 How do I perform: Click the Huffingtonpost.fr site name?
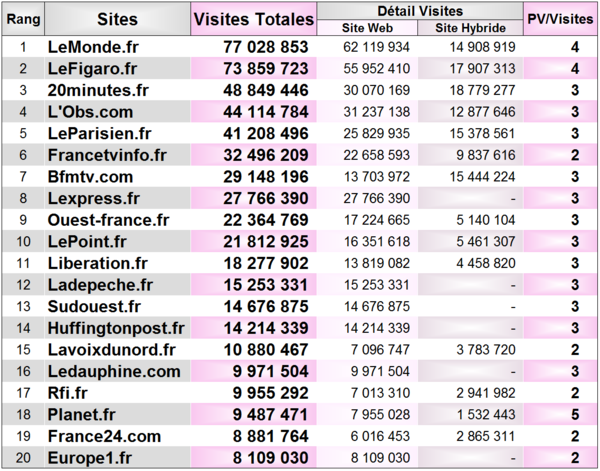pos(116,328)
